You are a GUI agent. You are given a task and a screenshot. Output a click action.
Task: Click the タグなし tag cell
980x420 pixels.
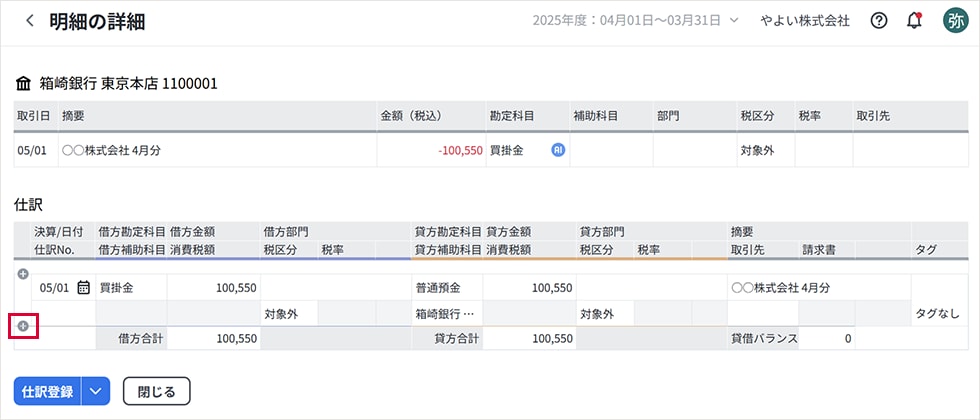937,314
